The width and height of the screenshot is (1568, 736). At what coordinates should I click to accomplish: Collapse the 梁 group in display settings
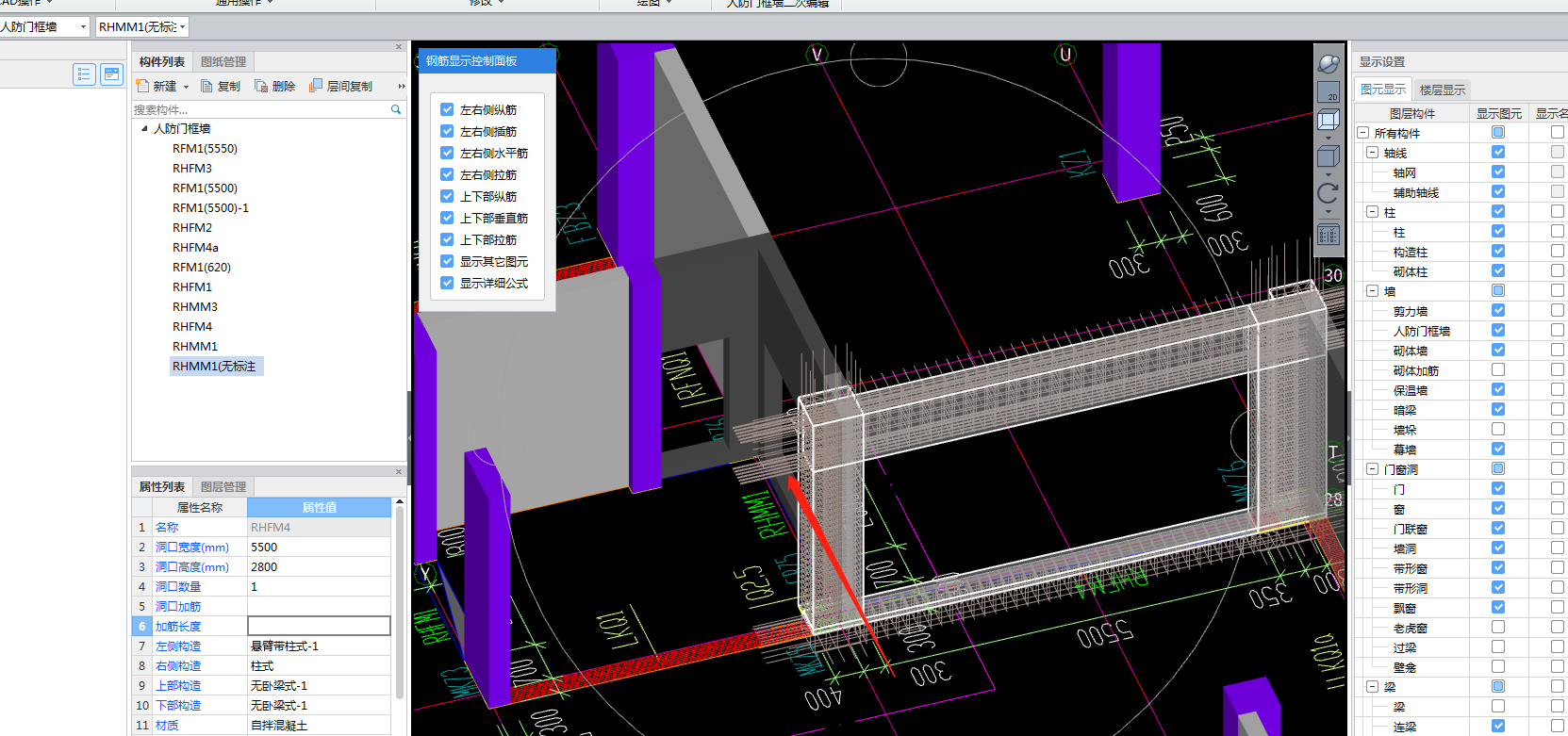click(1373, 687)
